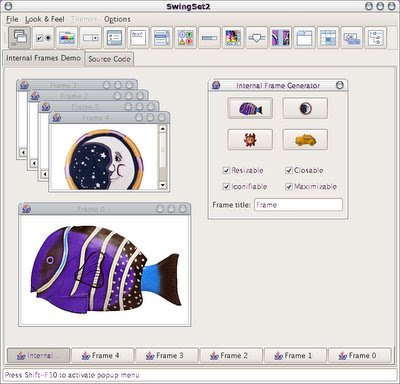Click the Frame 0 title bar

[105, 209]
